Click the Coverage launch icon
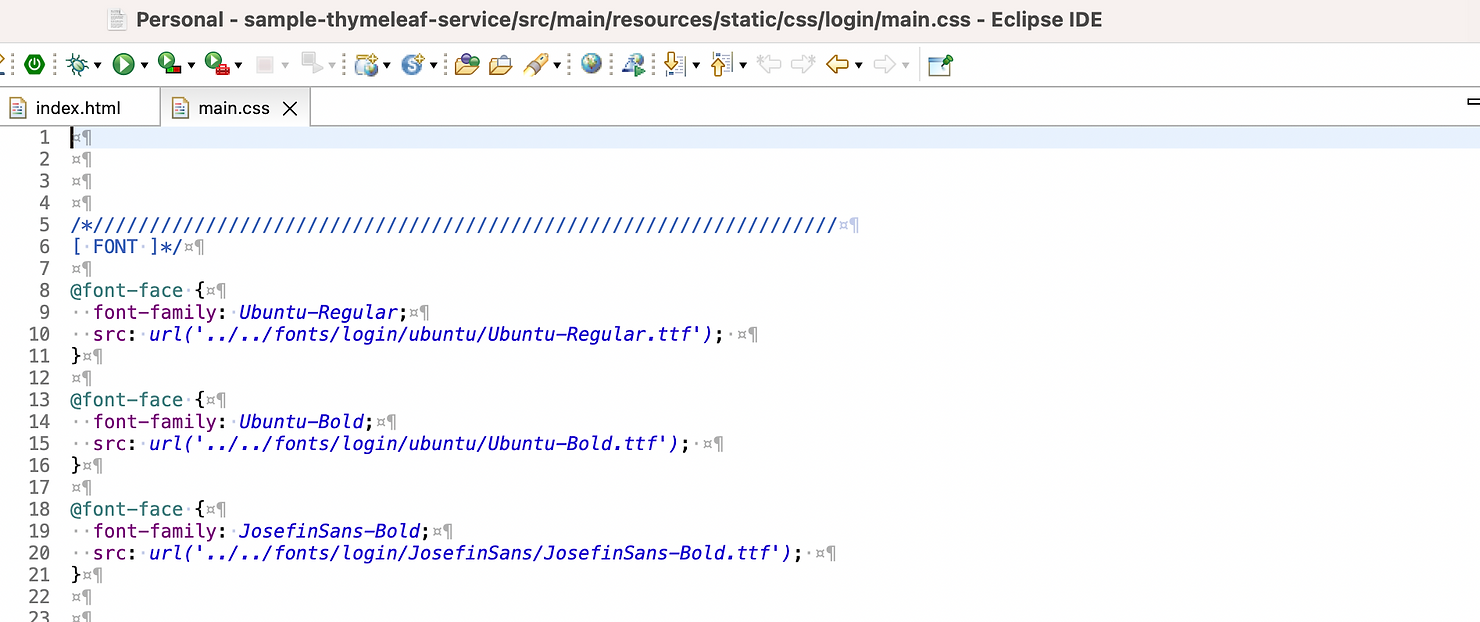1480x622 pixels. [x=168, y=65]
